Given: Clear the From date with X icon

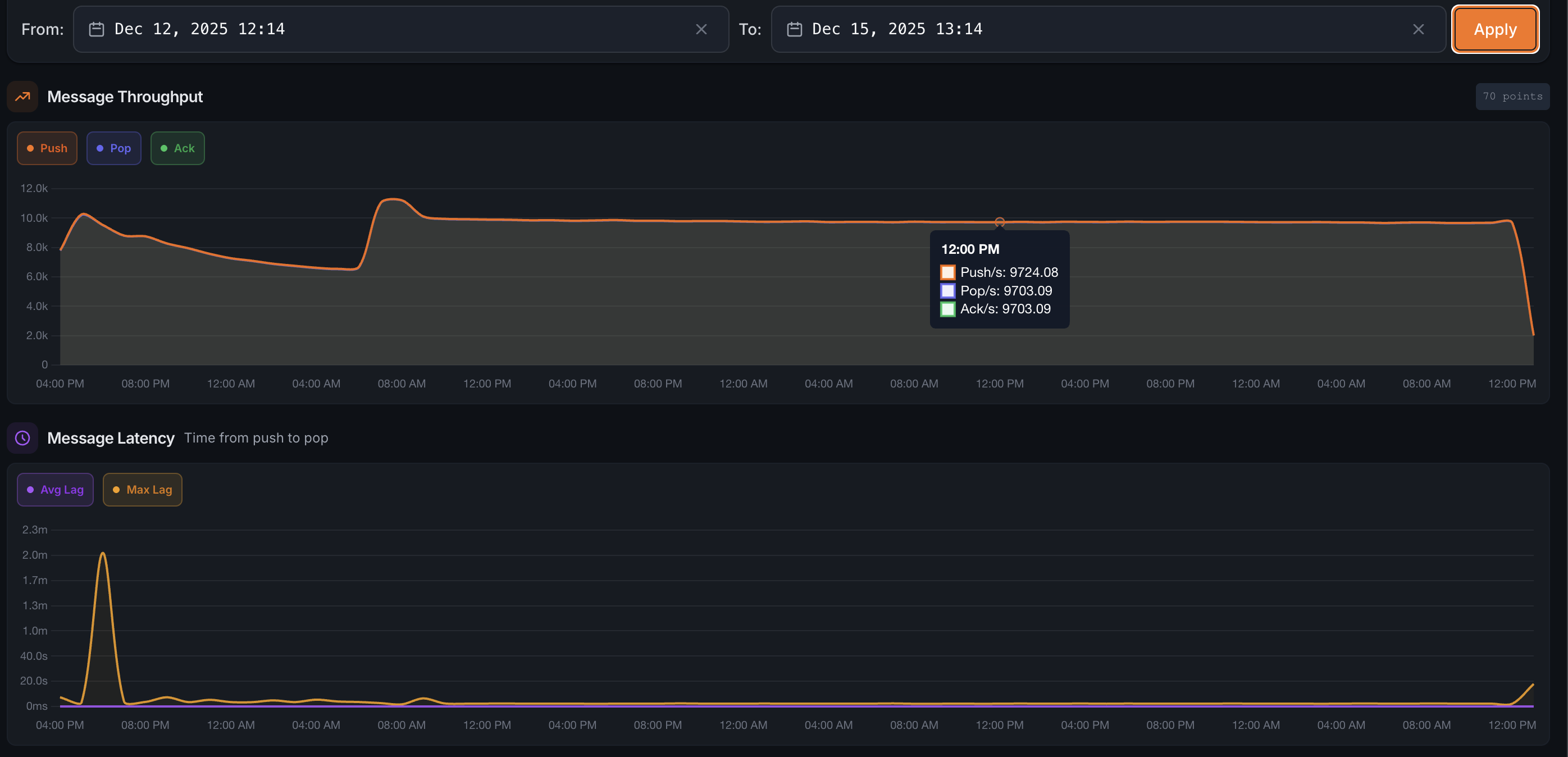Looking at the screenshot, I should pyautogui.click(x=701, y=29).
